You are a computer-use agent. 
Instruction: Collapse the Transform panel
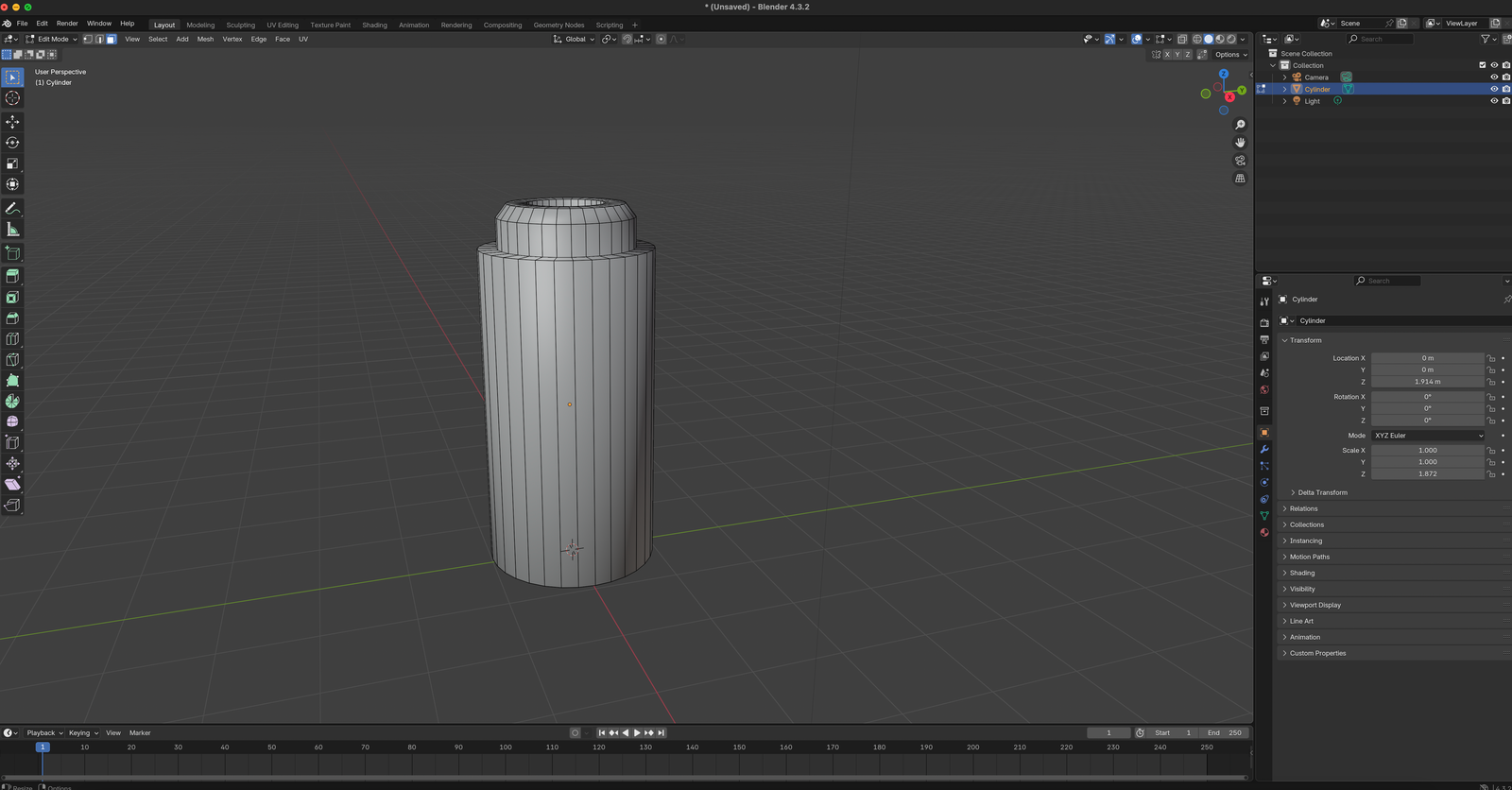tap(1304, 340)
